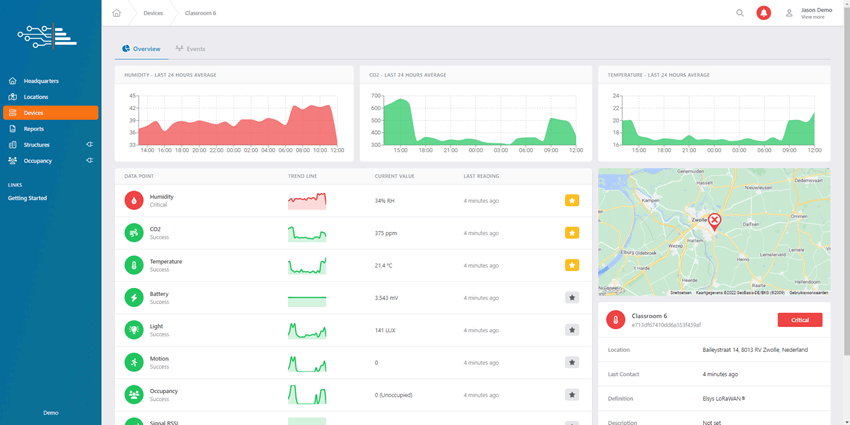Favorite the Battery data point star
850x425 pixels.
(x=572, y=298)
